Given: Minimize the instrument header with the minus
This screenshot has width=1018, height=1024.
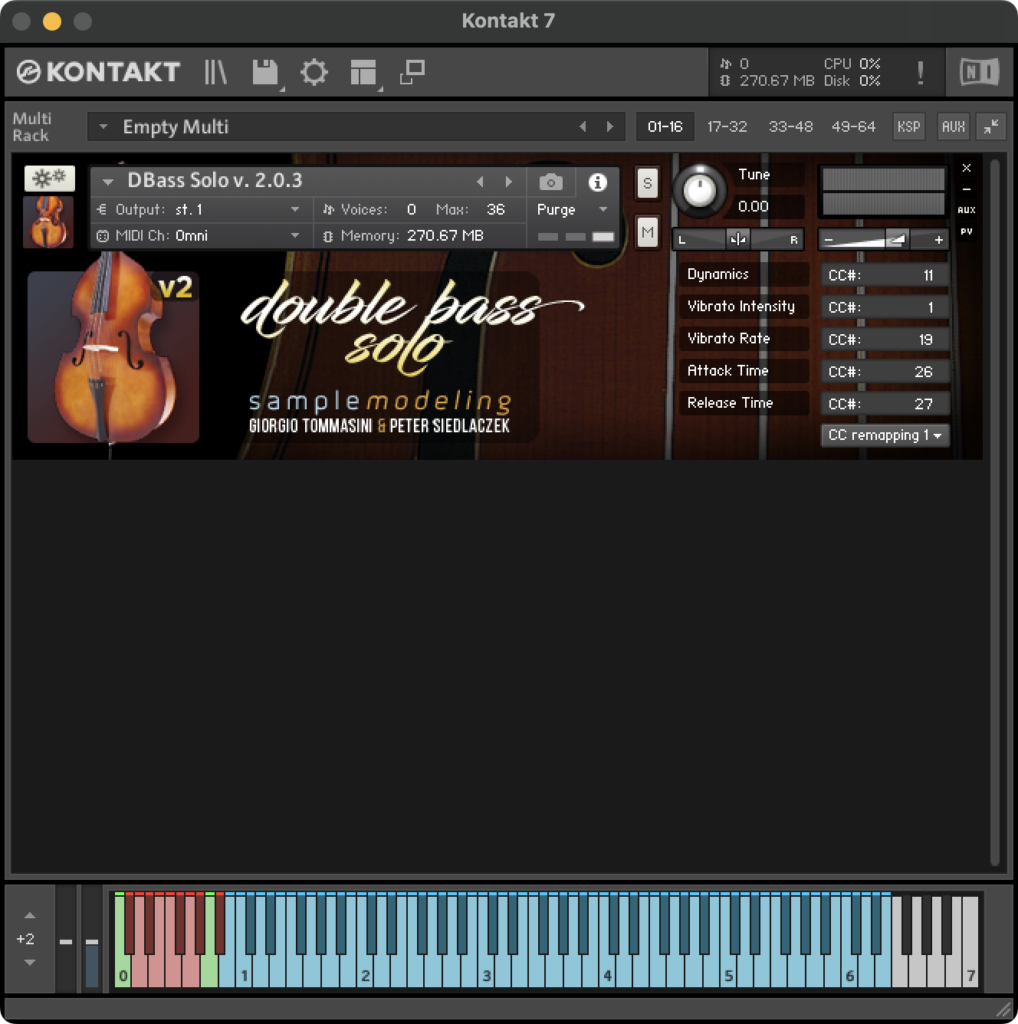Looking at the screenshot, I should [966, 189].
